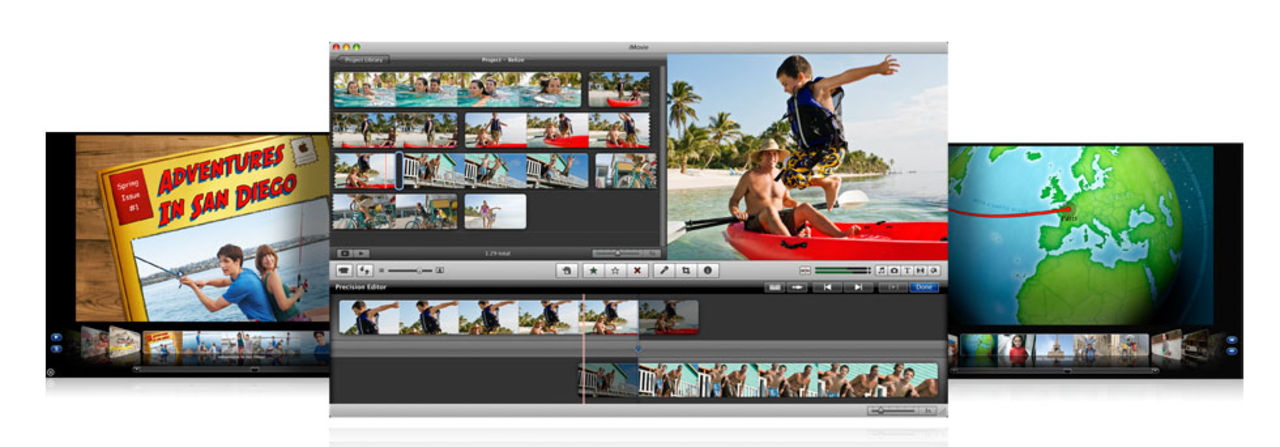Play project from beginning button below clips
Image resolution: width=1280 pixels, height=447 pixels.
pyautogui.click(x=362, y=253)
